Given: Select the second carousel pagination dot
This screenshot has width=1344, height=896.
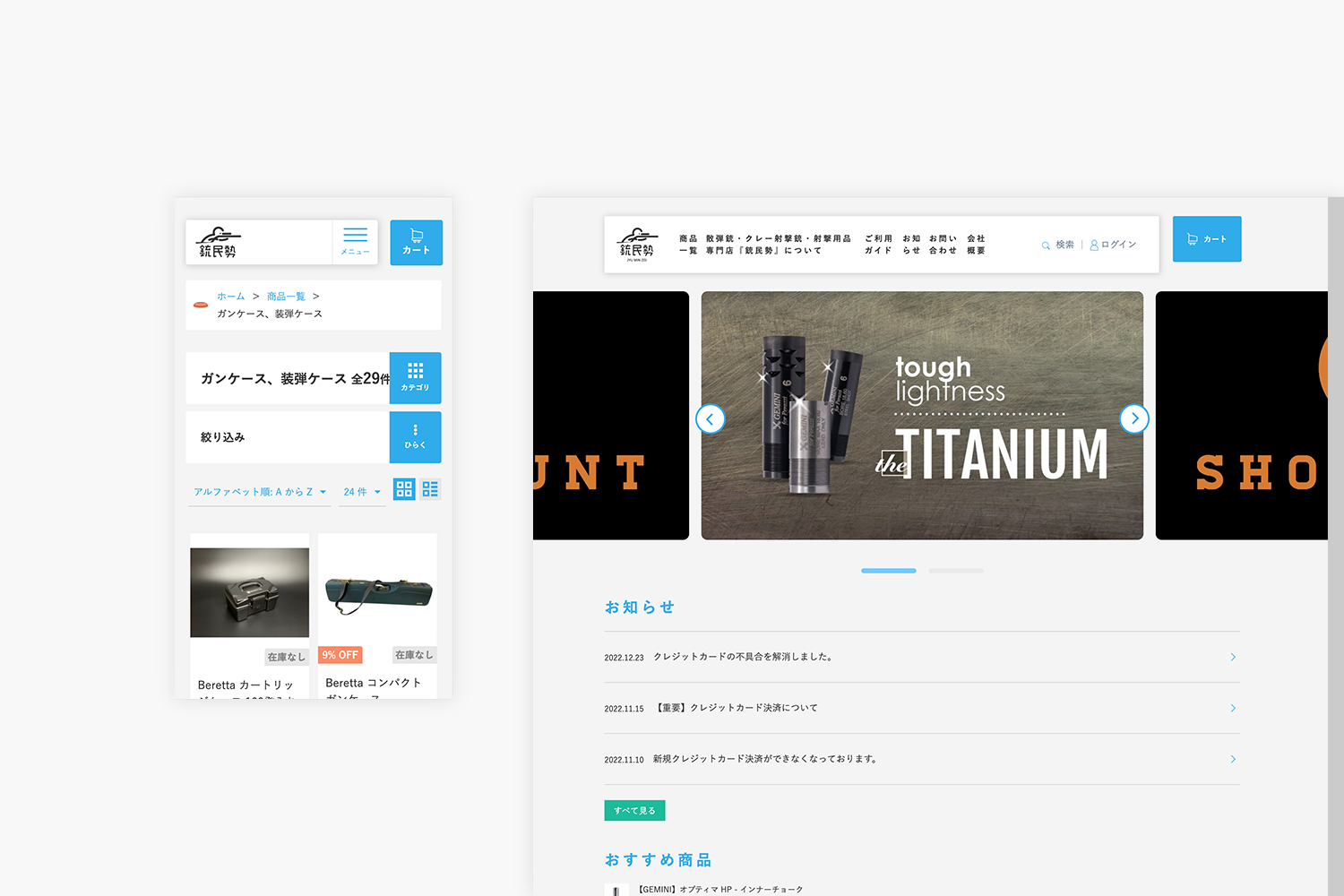Looking at the screenshot, I should tap(955, 570).
